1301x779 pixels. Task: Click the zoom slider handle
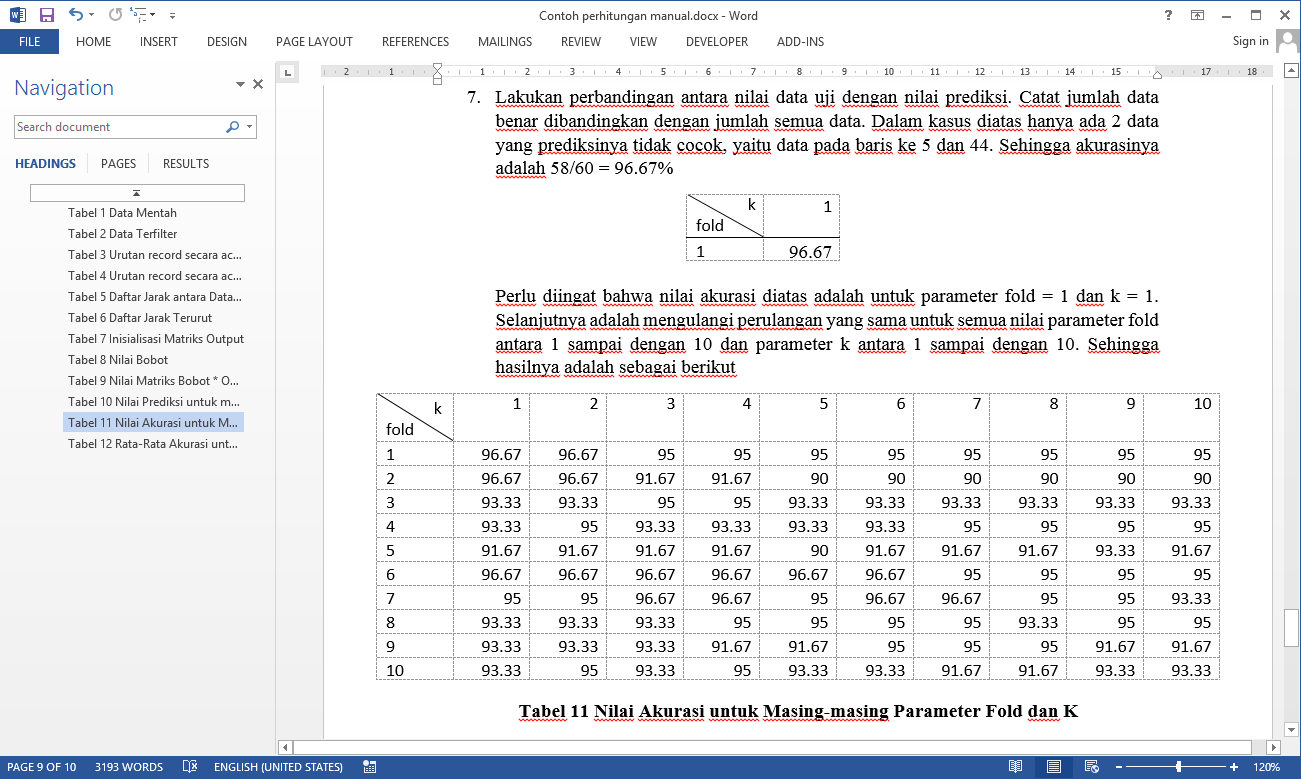(x=1178, y=767)
